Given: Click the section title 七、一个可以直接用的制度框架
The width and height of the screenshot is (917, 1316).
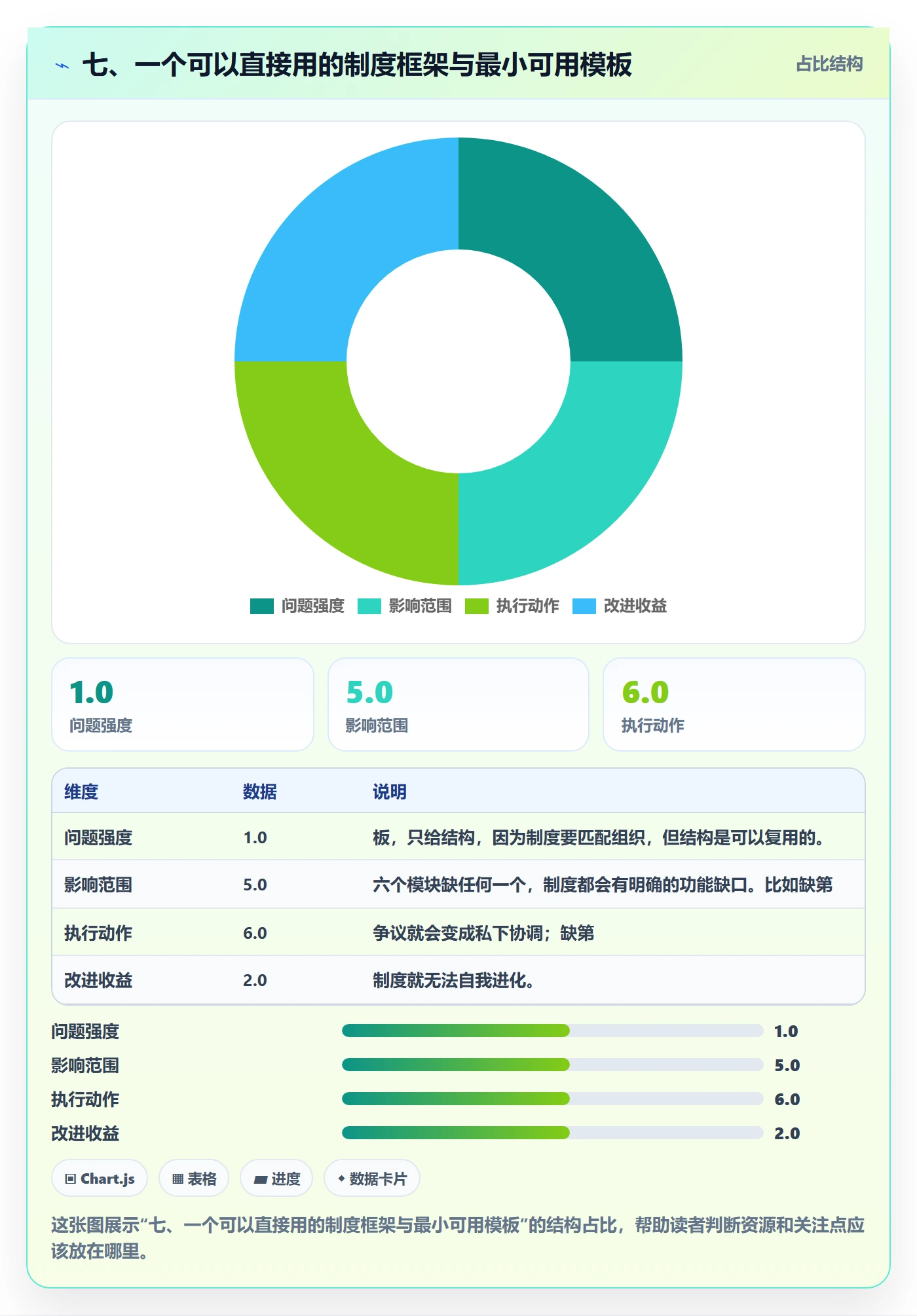Looking at the screenshot, I should point(357,65).
